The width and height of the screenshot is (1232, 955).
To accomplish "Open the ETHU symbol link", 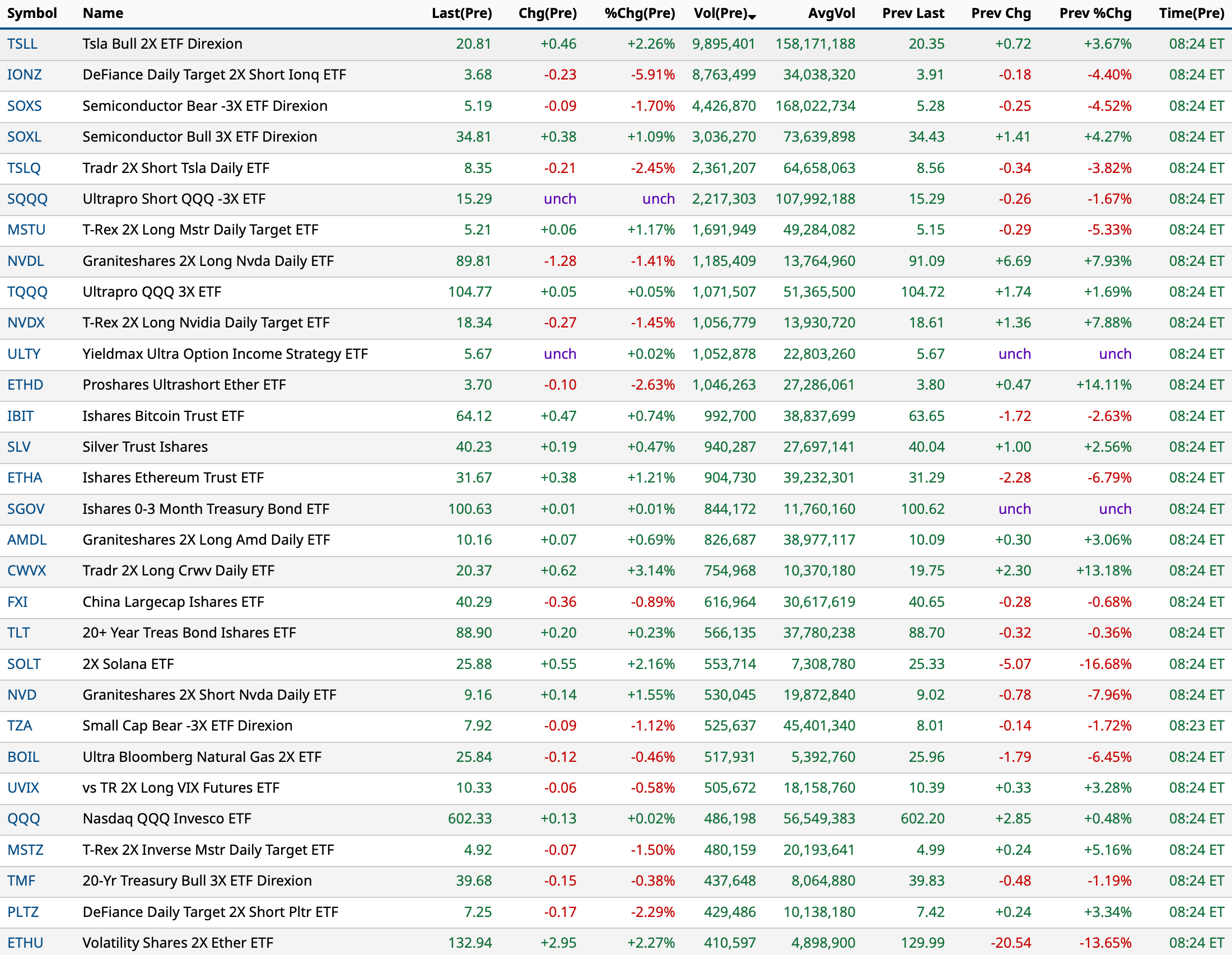I will coord(25,943).
